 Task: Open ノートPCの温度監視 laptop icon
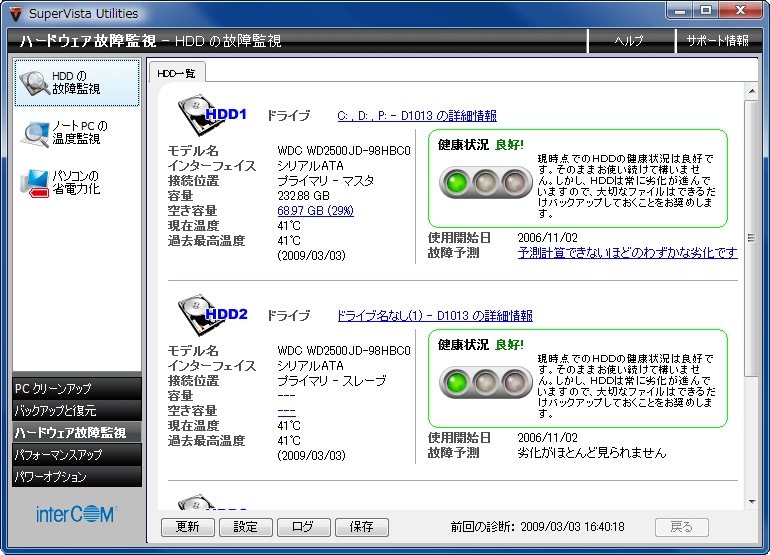[35, 134]
